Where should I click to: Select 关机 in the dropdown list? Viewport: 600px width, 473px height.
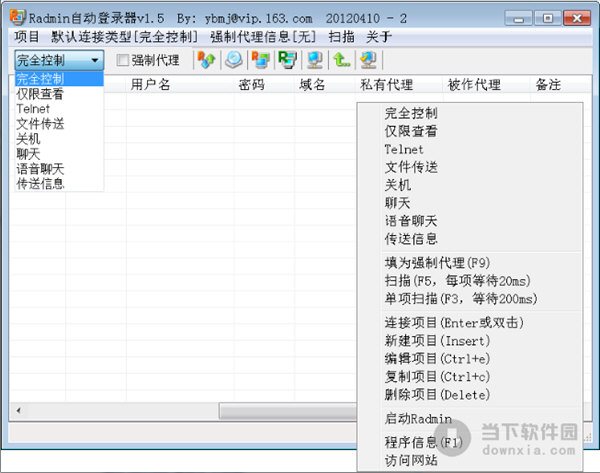pos(59,139)
